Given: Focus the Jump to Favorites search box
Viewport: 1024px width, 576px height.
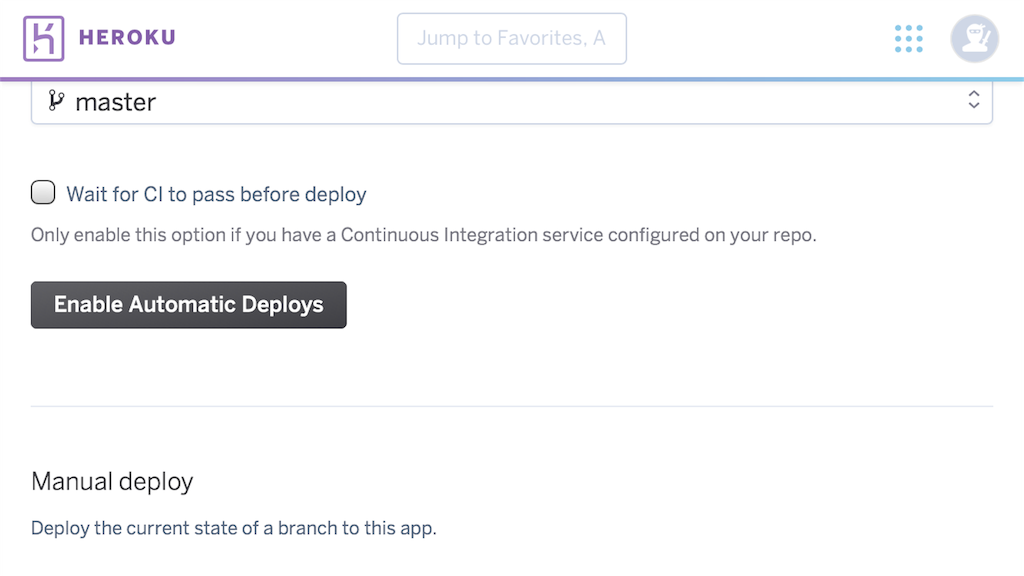Looking at the screenshot, I should 511,38.
